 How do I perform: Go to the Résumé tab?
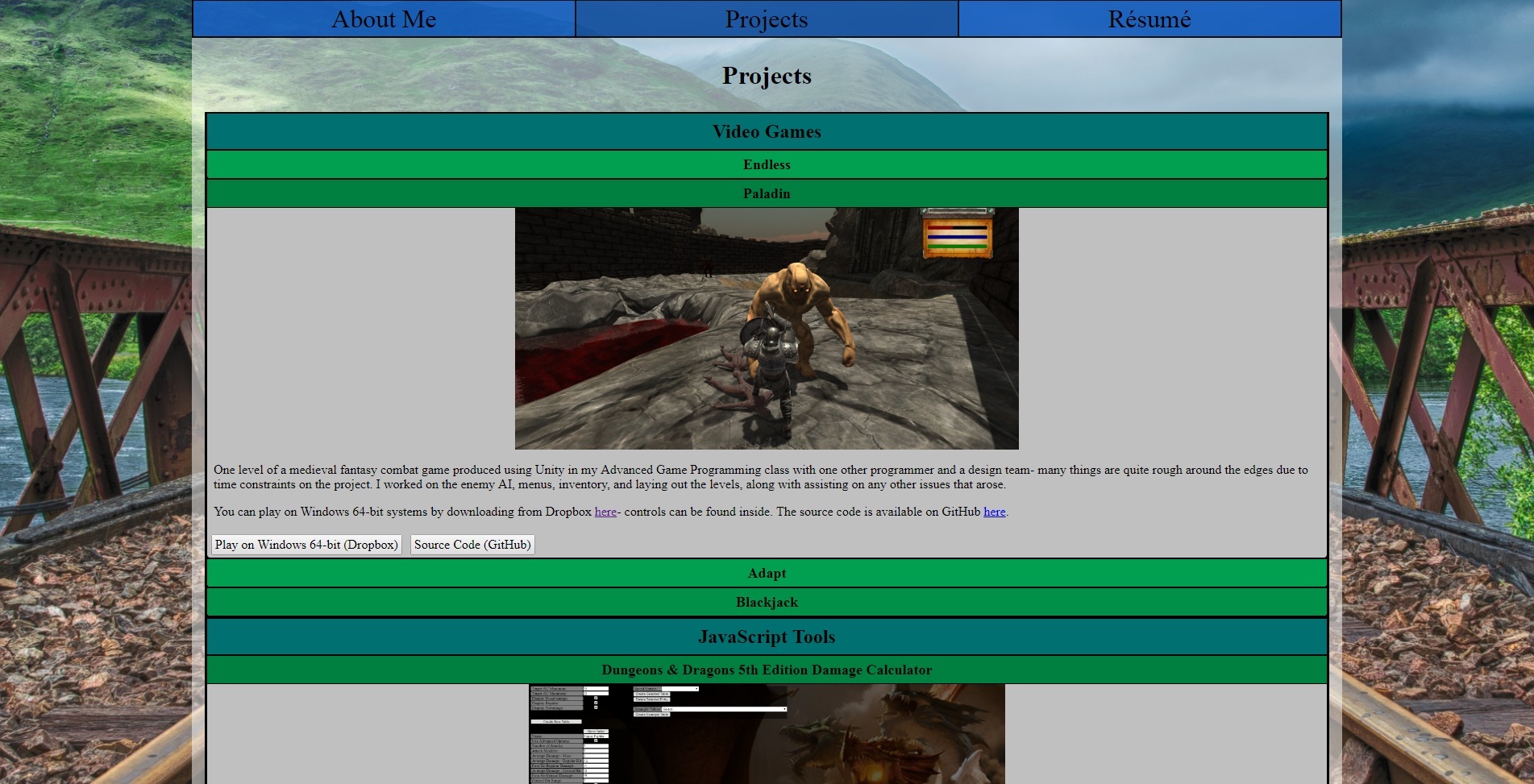click(1149, 19)
